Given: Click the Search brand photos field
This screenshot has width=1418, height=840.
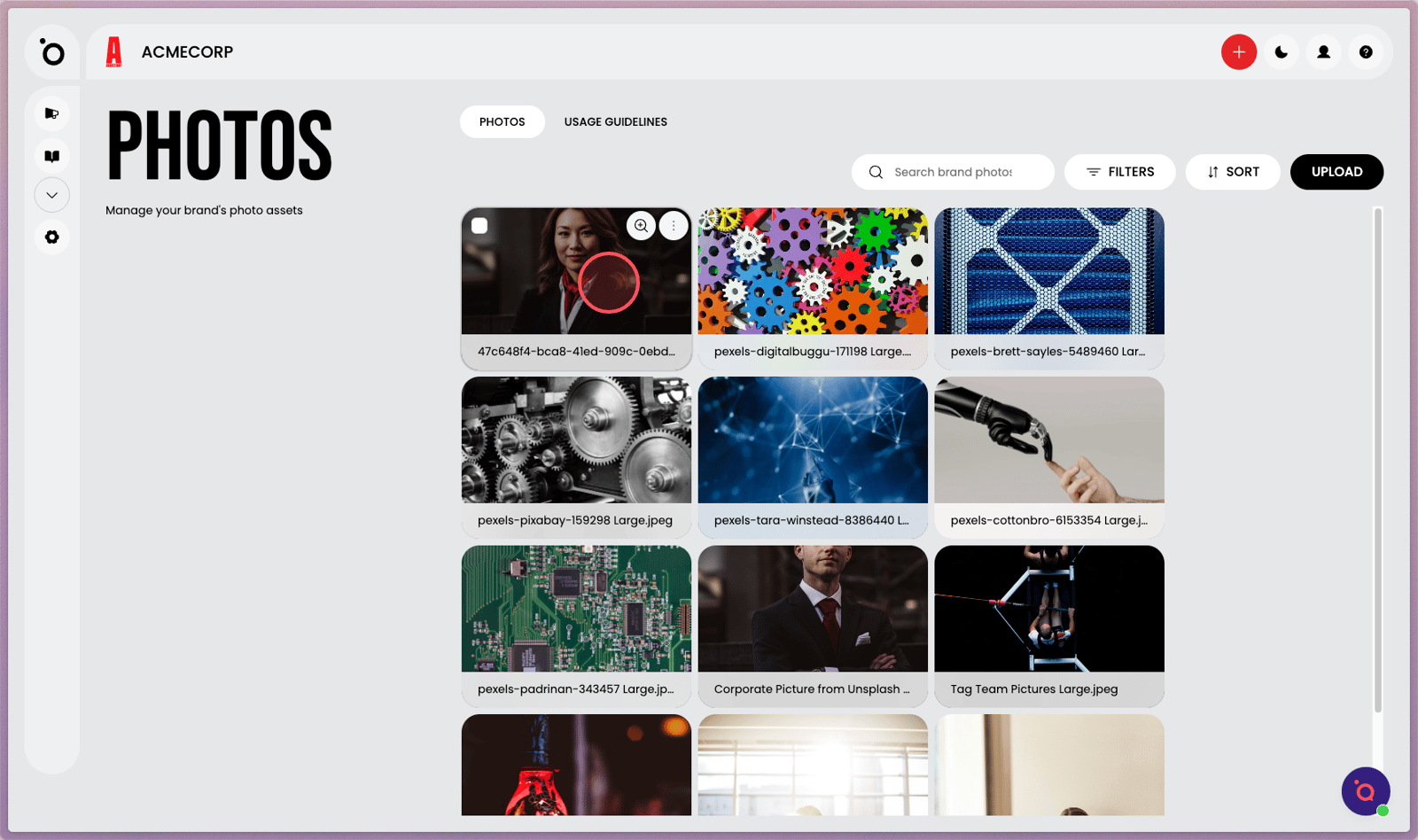Looking at the screenshot, I should (953, 172).
